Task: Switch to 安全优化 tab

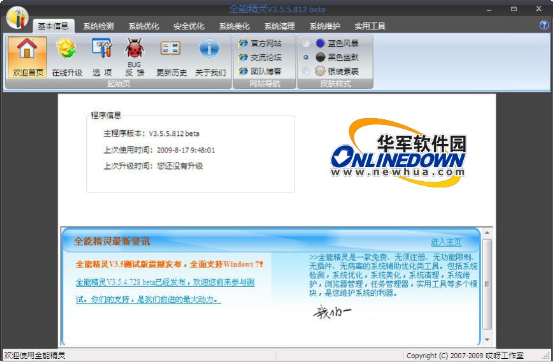Action: click(189, 26)
